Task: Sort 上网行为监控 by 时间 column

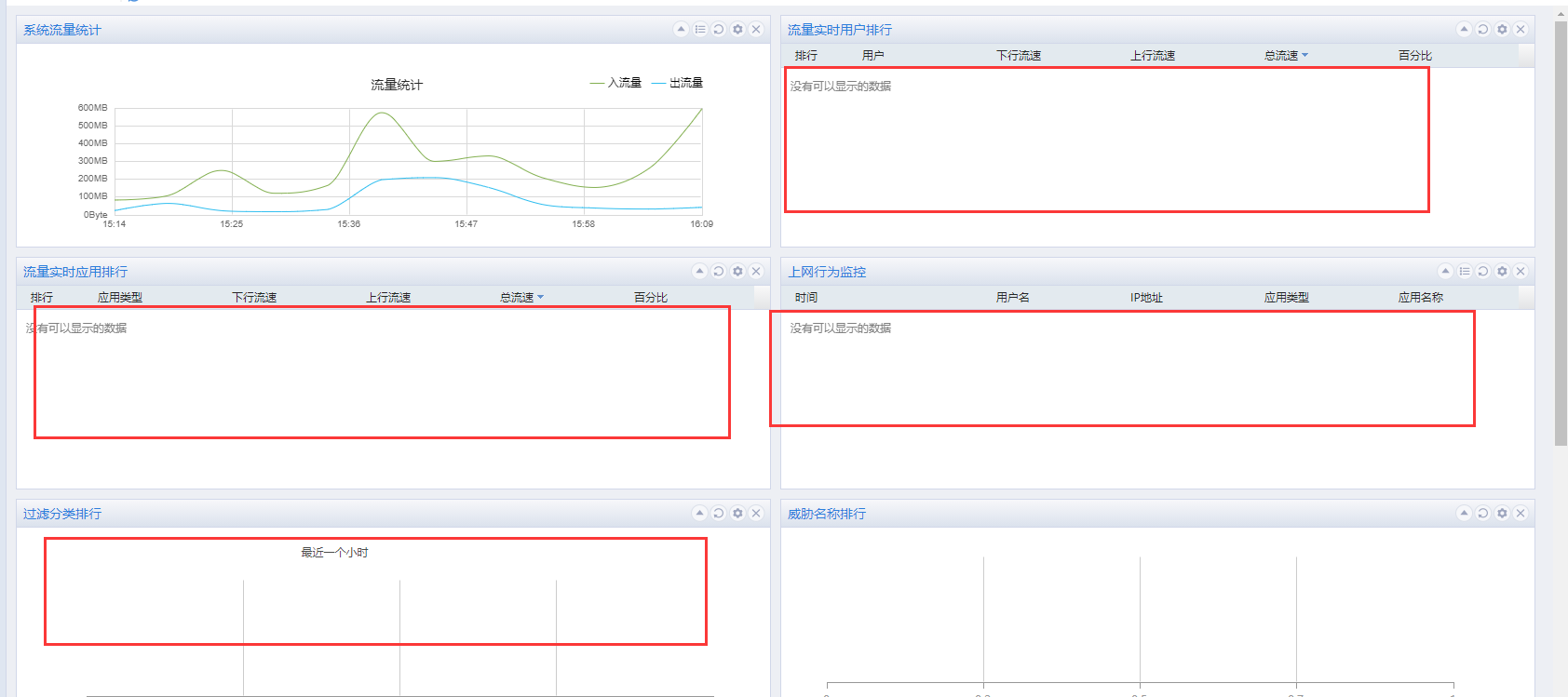Action: (806, 298)
